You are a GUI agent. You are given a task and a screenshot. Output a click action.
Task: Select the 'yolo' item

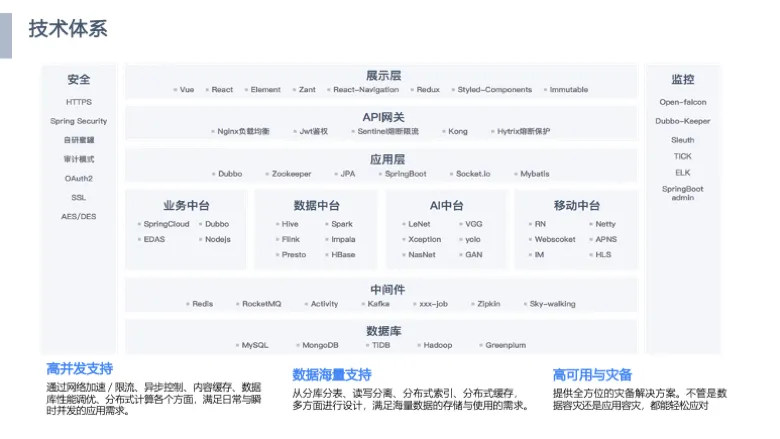(x=473, y=239)
